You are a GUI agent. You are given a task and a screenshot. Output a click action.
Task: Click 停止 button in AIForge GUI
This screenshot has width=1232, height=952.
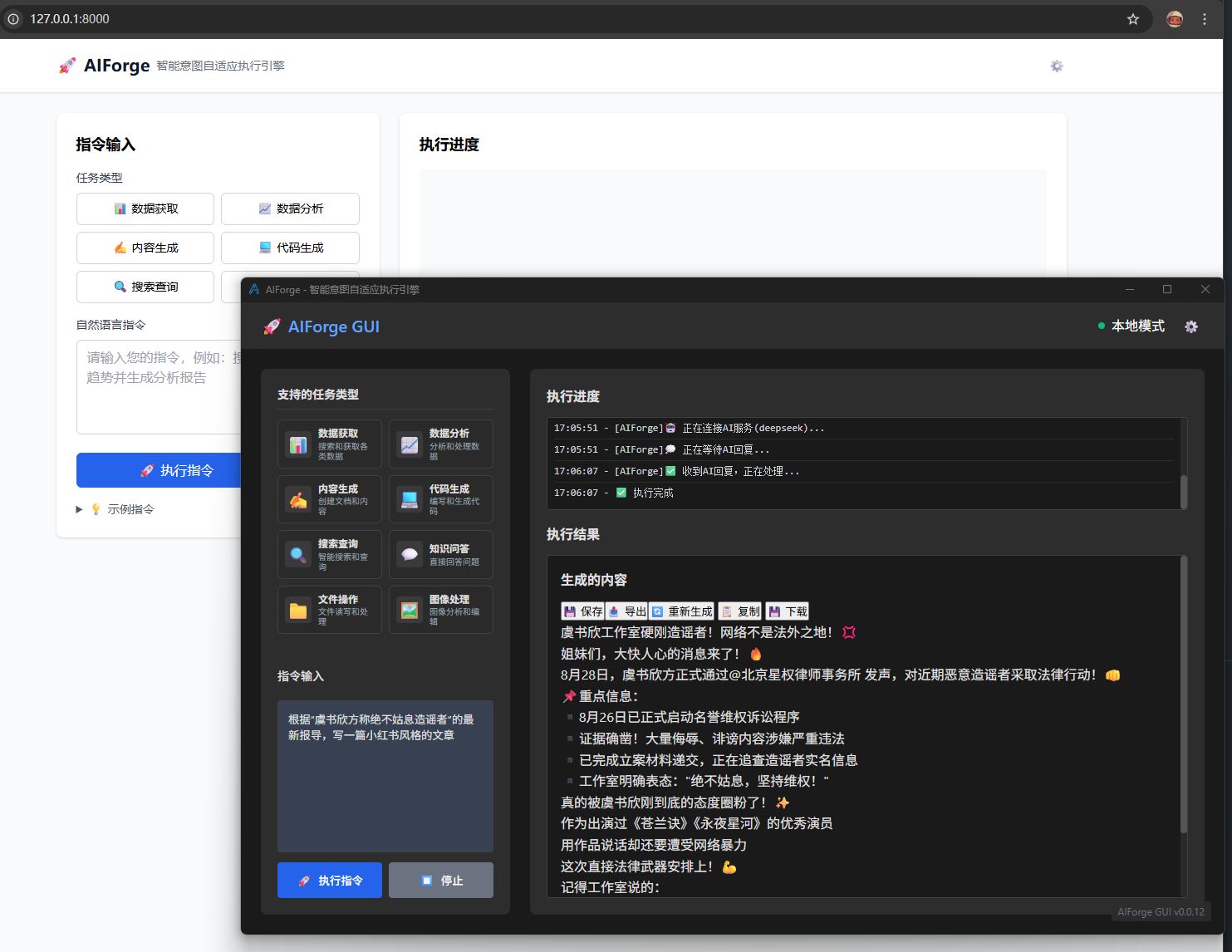(441, 880)
